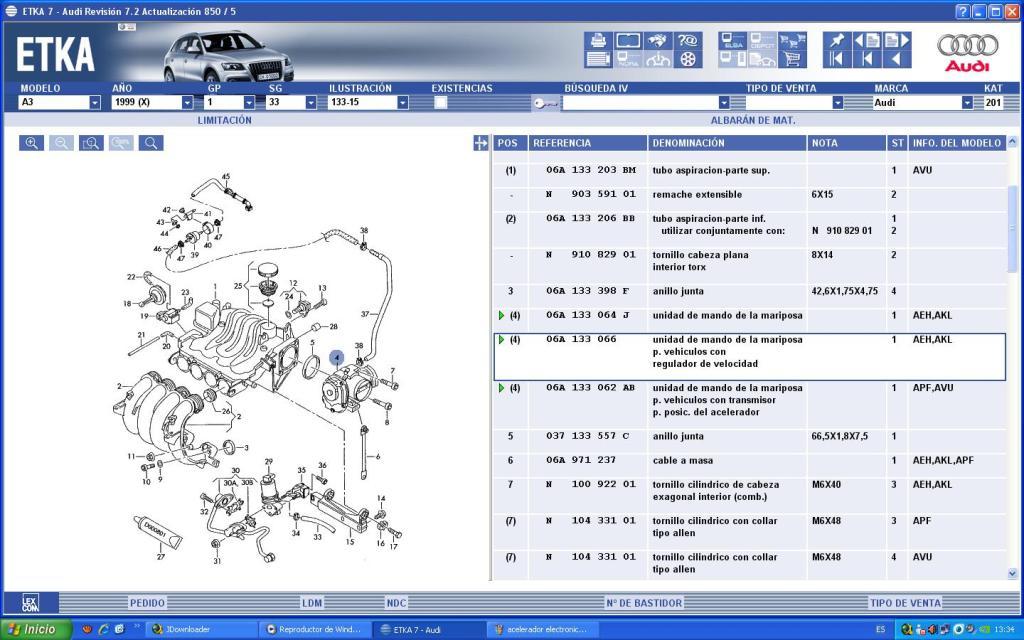Click the zoom area selection magnifier
Image resolution: width=1024 pixels, height=640 pixels.
91,144
